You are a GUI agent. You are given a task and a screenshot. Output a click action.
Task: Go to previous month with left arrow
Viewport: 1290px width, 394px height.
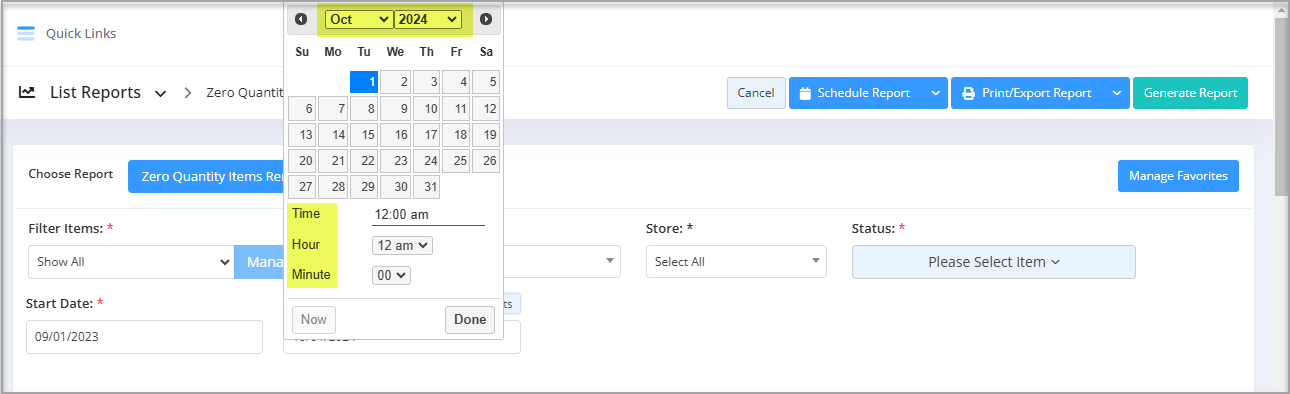[x=301, y=19]
